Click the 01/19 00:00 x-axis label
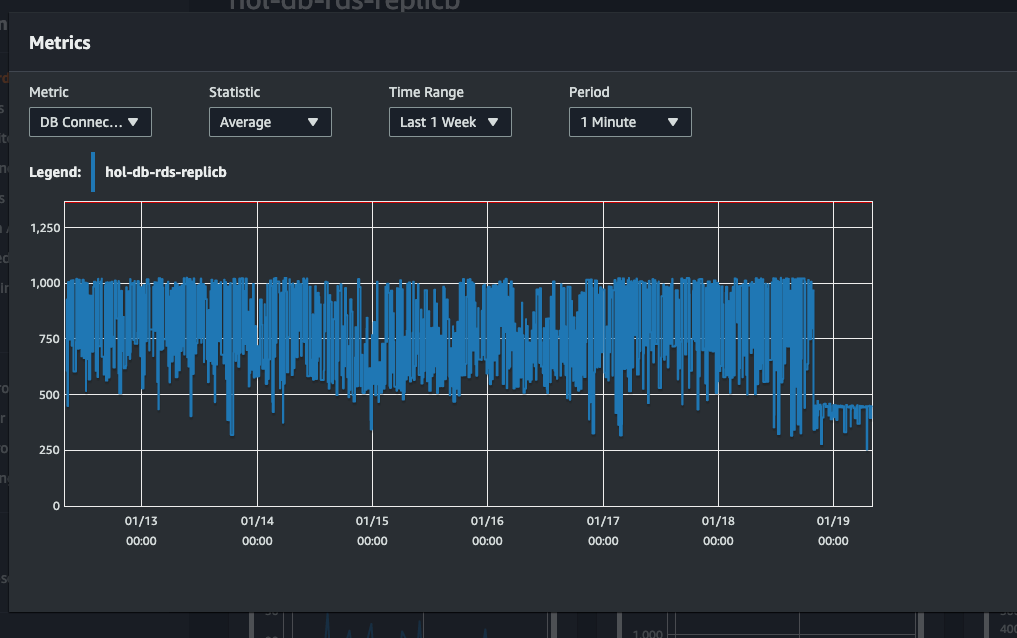This screenshot has width=1017, height=638. click(x=833, y=531)
